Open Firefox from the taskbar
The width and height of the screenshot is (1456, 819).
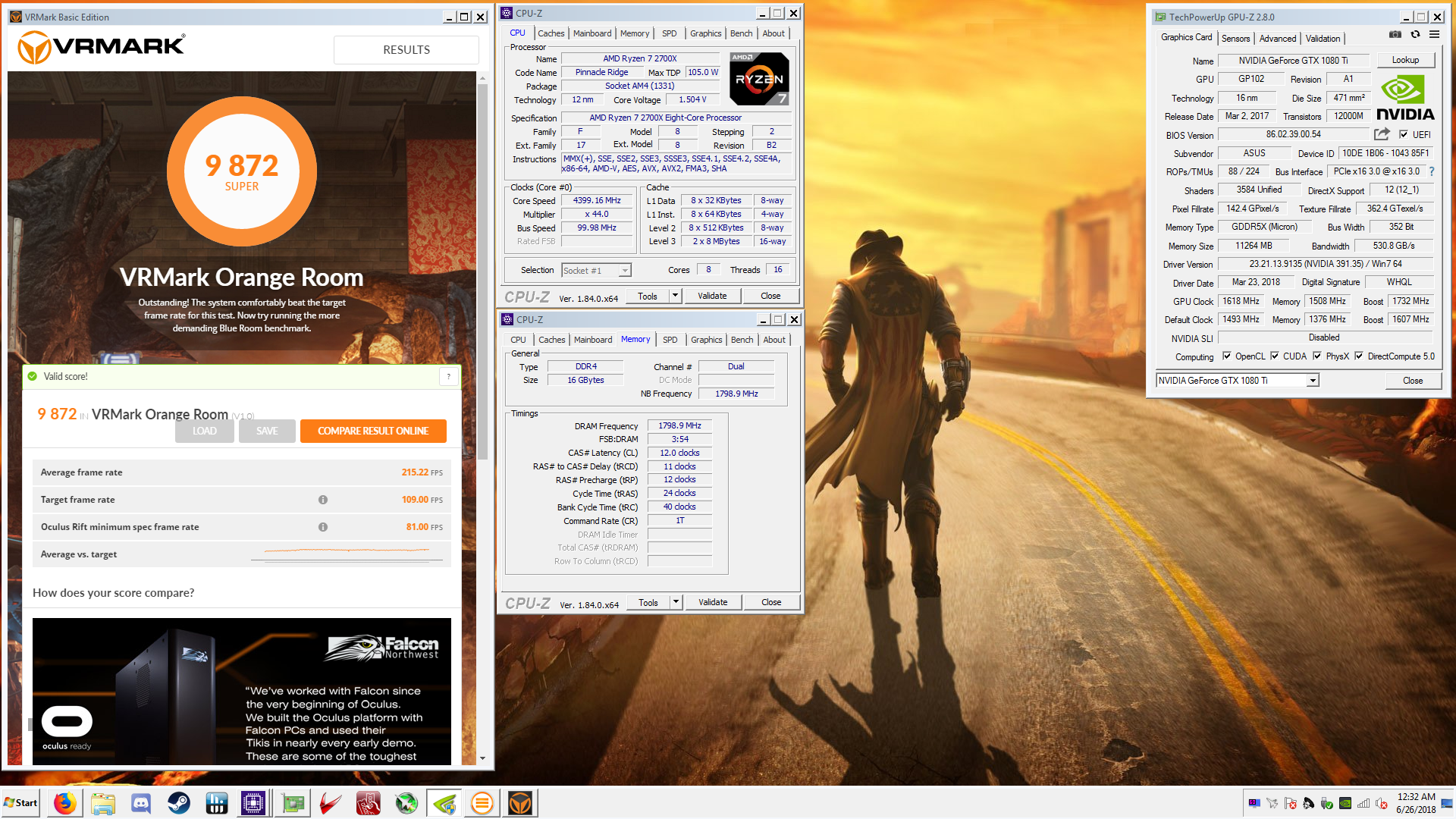(x=64, y=803)
